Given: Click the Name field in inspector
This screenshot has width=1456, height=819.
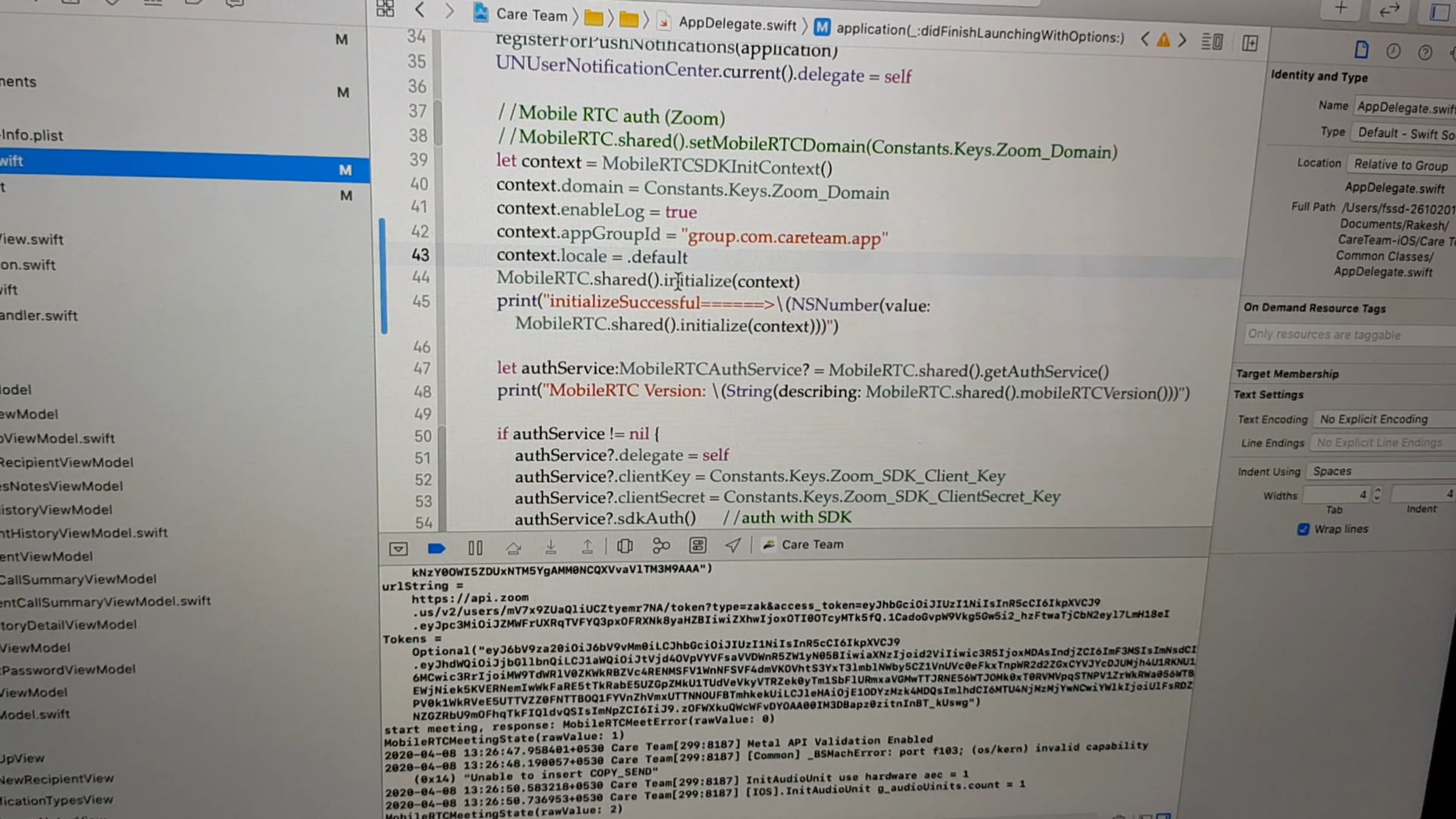Looking at the screenshot, I should pos(1405,108).
